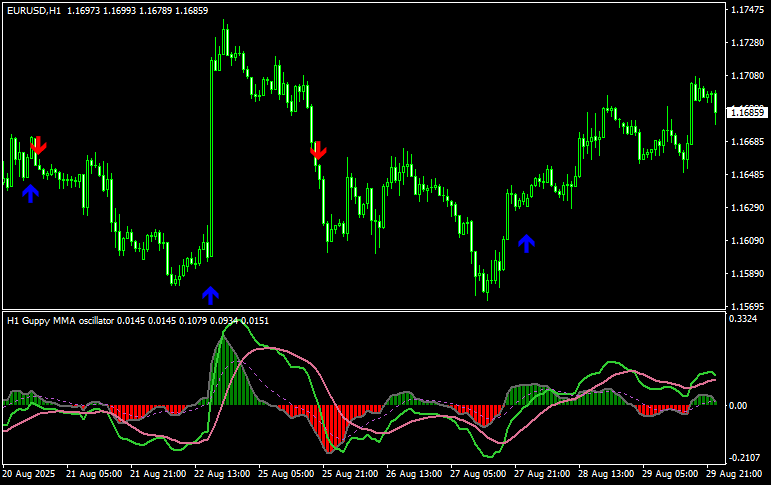Click the 0.00 oscillator zero level label
Screen dimensions: 771x485
(738, 405)
